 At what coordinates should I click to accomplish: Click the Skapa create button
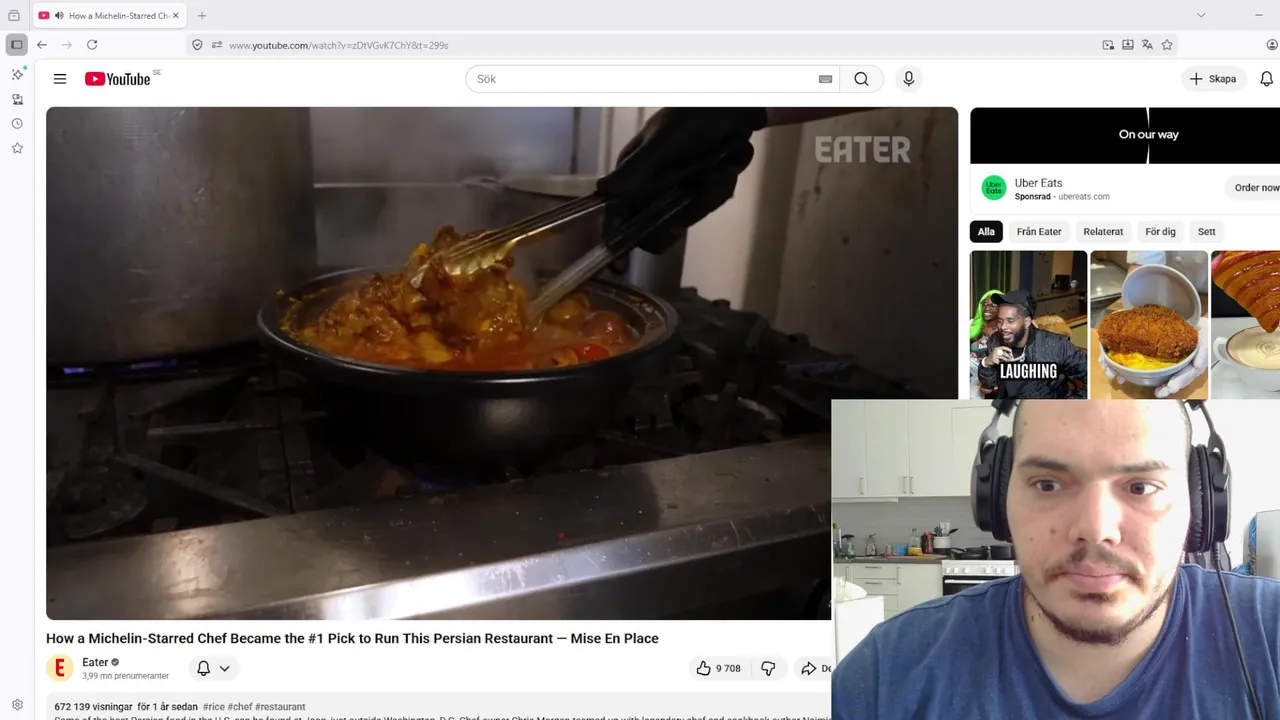coord(1213,79)
